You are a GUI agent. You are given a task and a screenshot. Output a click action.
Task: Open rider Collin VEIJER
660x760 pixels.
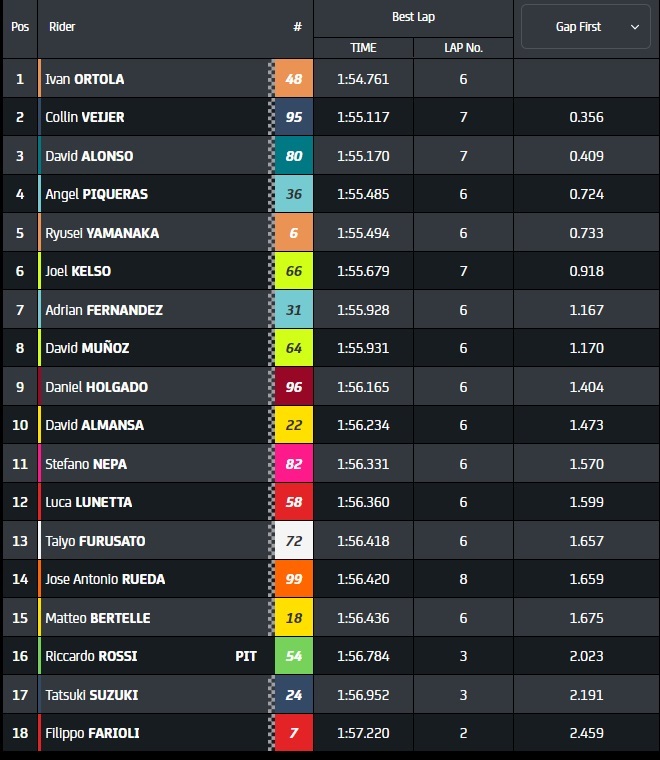pyautogui.click(x=85, y=117)
